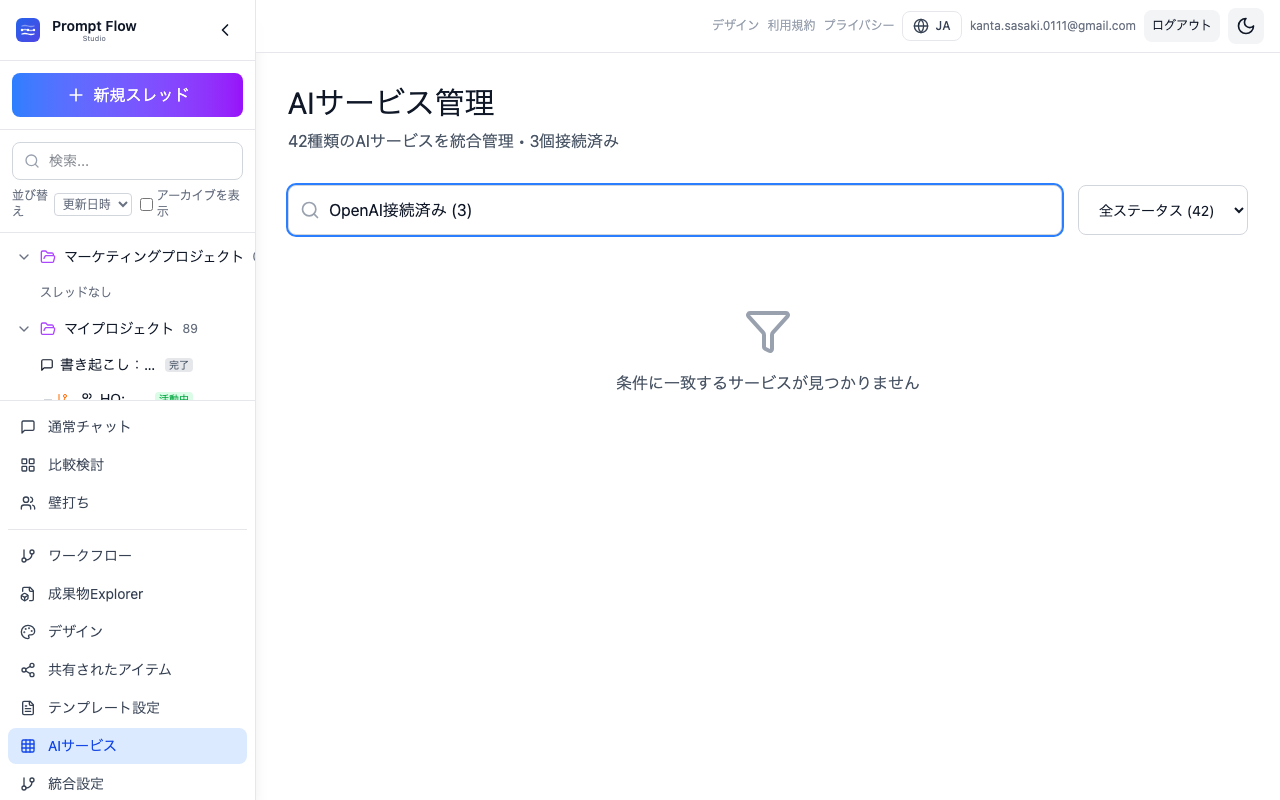Select the AIサービス menu item

(127, 746)
